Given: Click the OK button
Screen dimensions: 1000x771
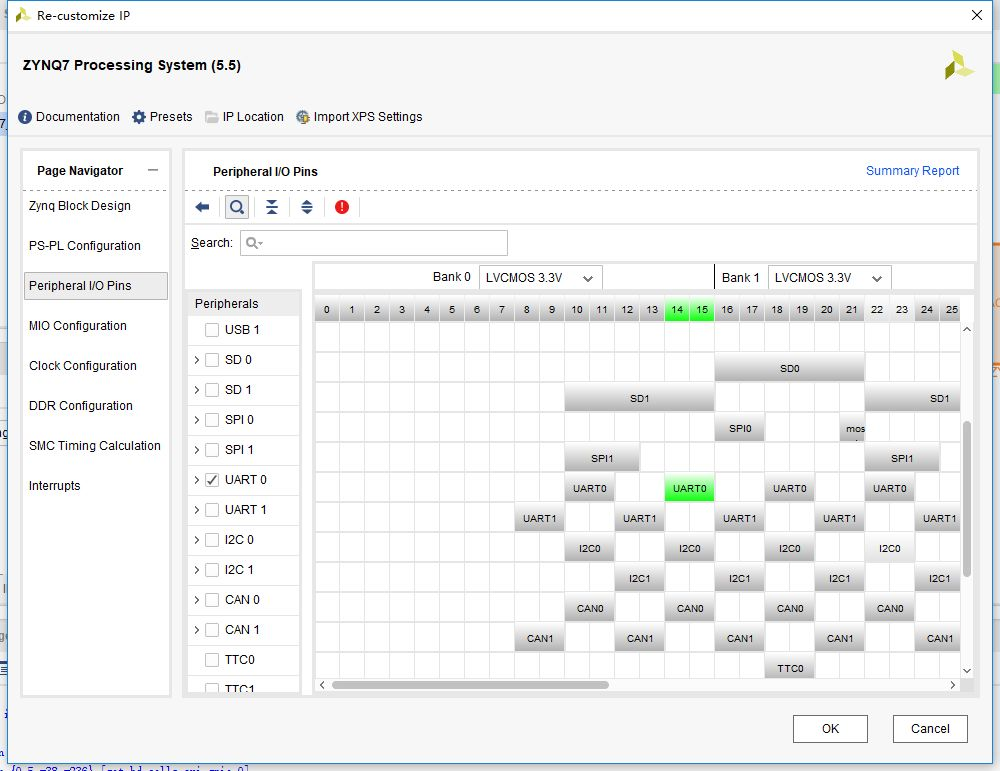Looking at the screenshot, I should tap(830, 729).
